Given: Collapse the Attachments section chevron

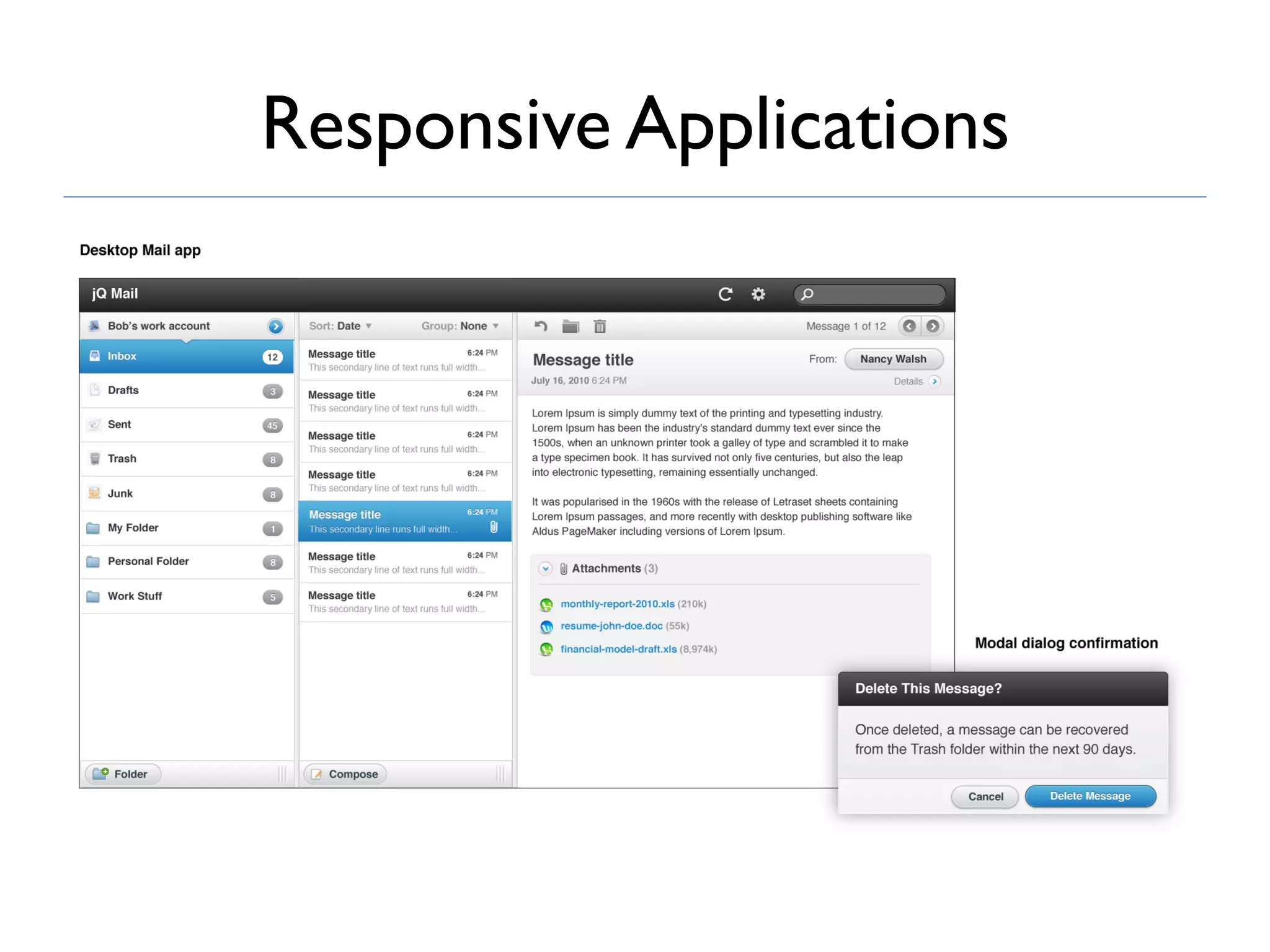Looking at the screenshot, I should tap(545, 568).
